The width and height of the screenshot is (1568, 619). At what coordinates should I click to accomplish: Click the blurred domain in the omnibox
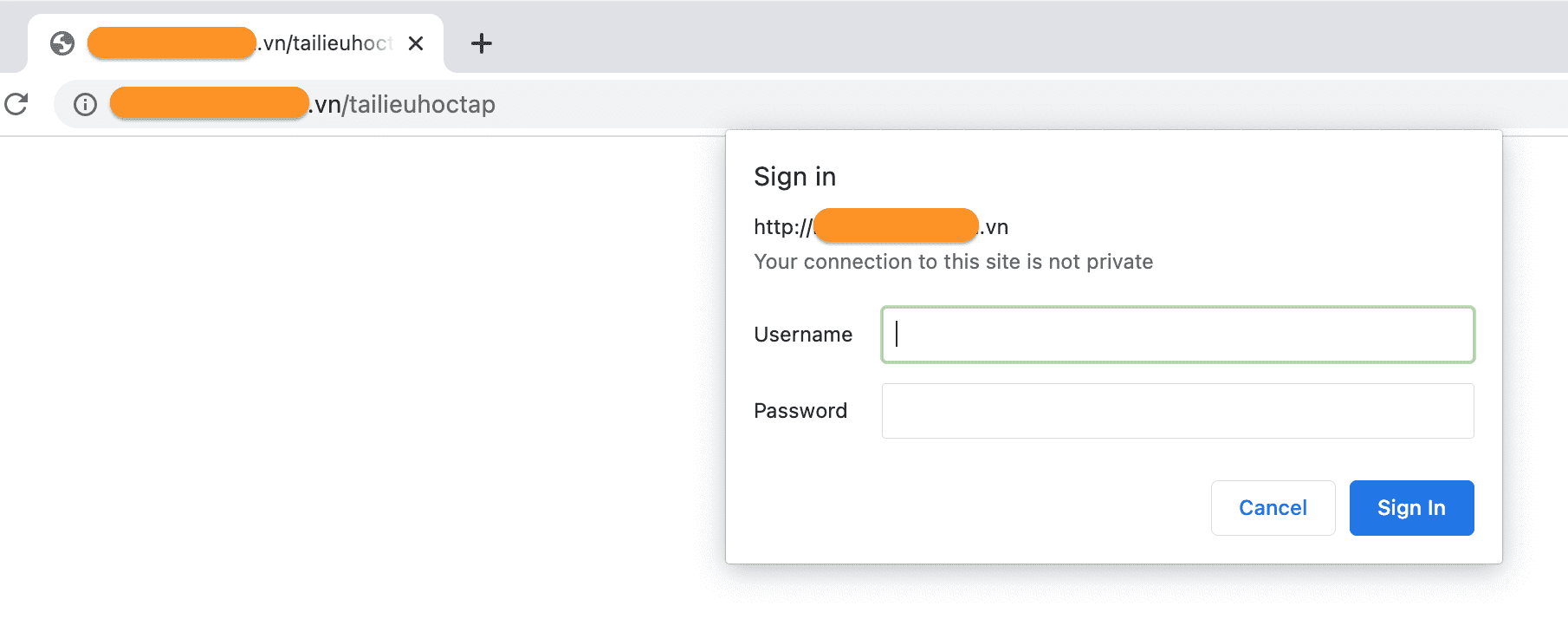208,104
